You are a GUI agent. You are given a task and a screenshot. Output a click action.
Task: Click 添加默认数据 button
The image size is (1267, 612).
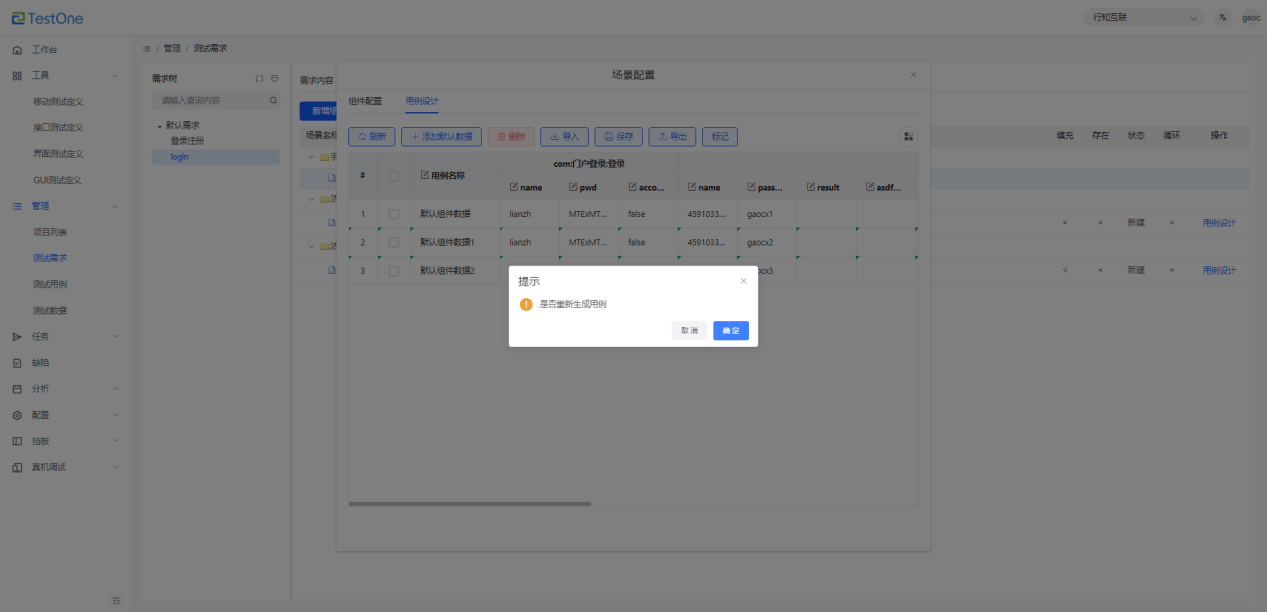(442, 137)
